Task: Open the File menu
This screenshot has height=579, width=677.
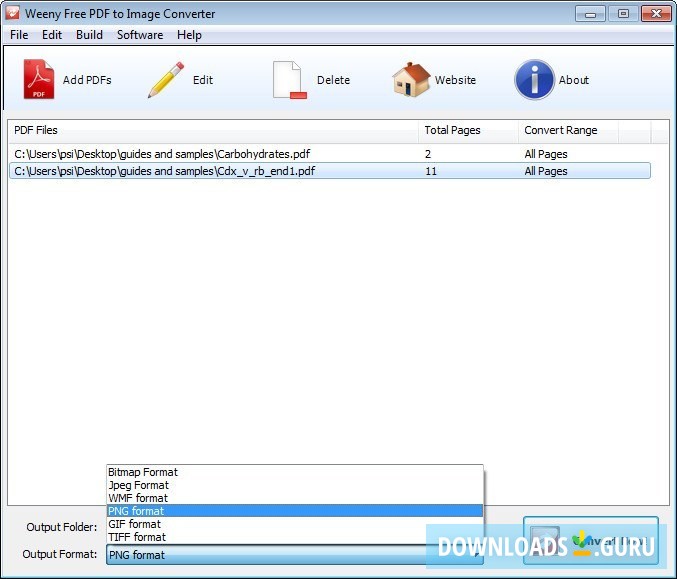Action: point(19,35)
